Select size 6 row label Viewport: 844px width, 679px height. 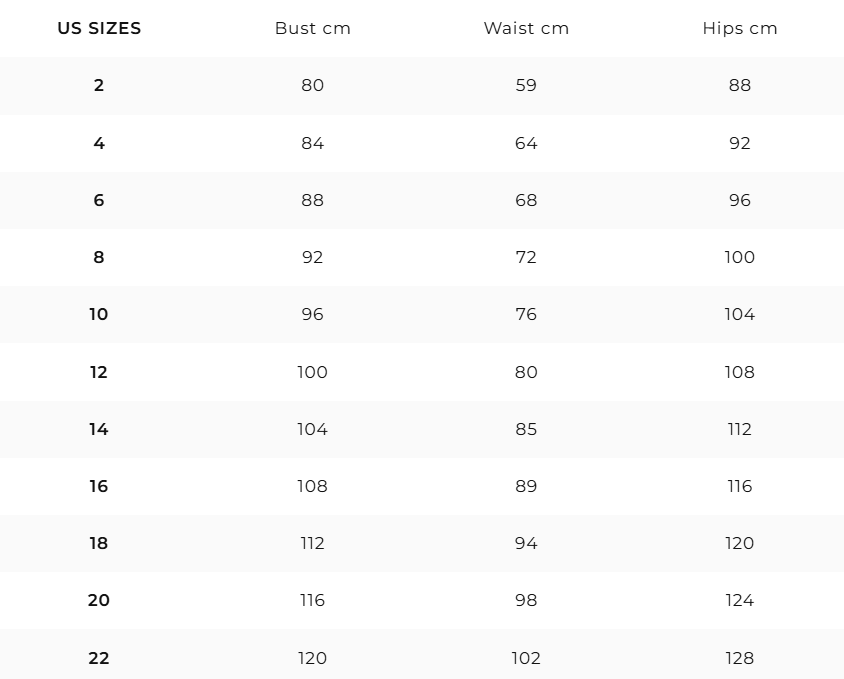point(99,200)
